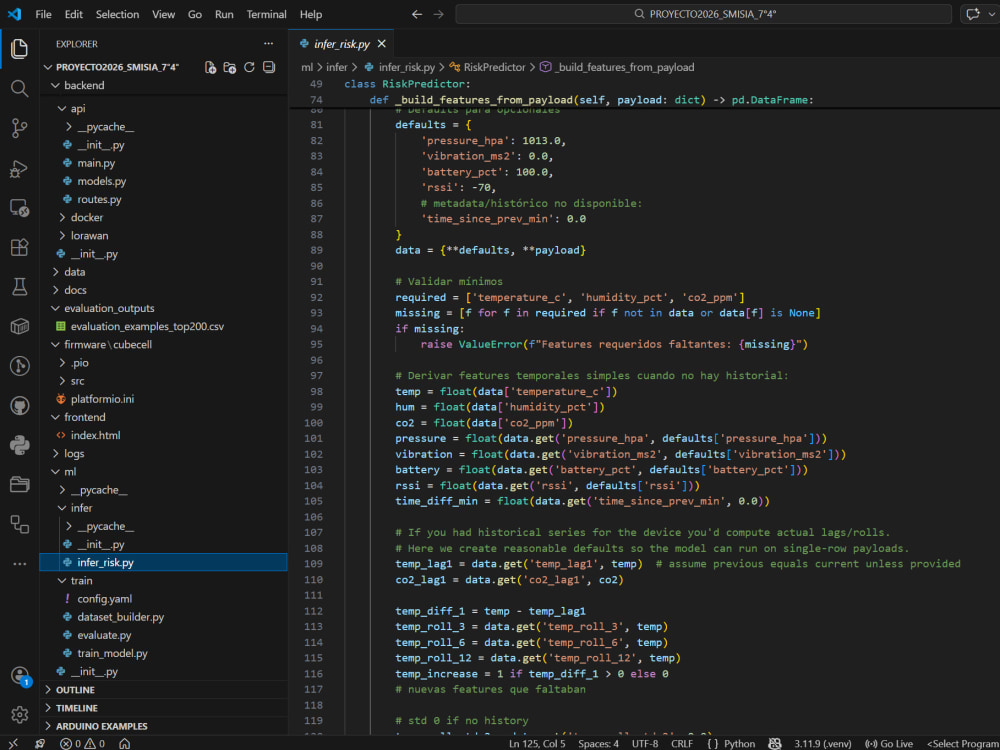Image resolution: width=1000 pixels, height=750 pixels.
Task: Collapse all folders in Explorer
Action: click(x=269, y=68)
